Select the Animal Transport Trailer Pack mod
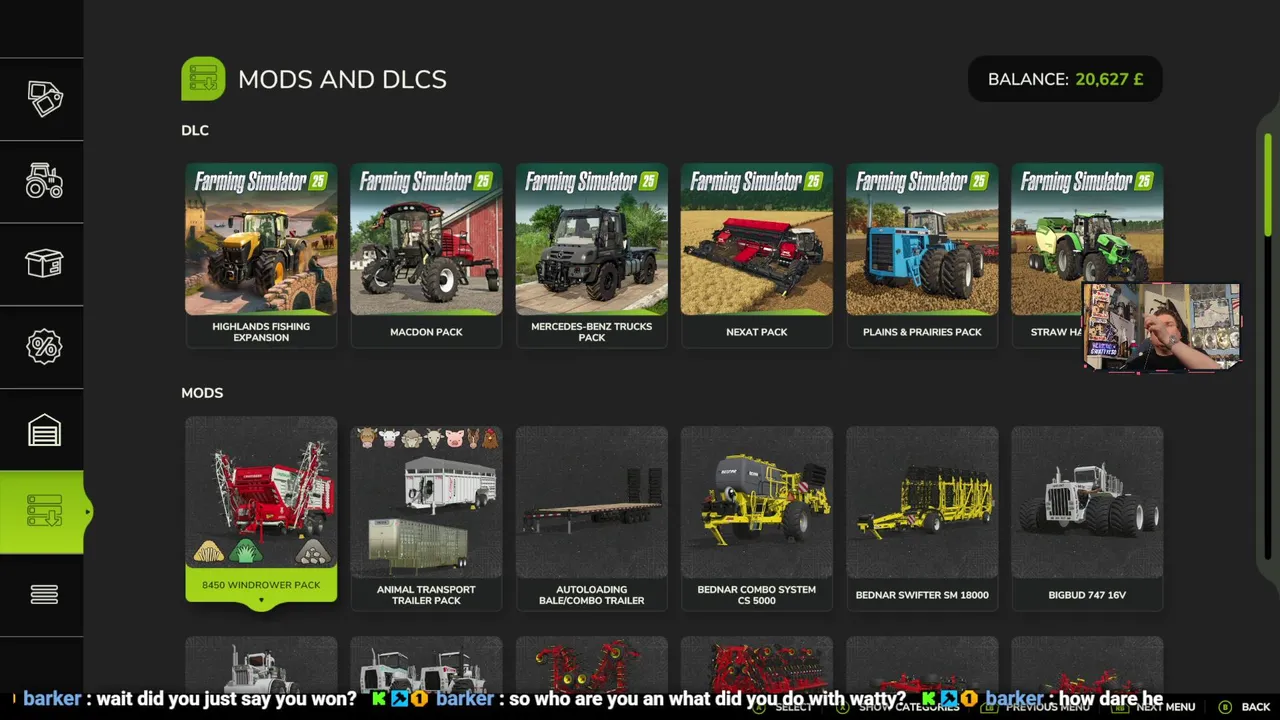The width and height of the screenshot is (1280, 720). coord(426,518)
